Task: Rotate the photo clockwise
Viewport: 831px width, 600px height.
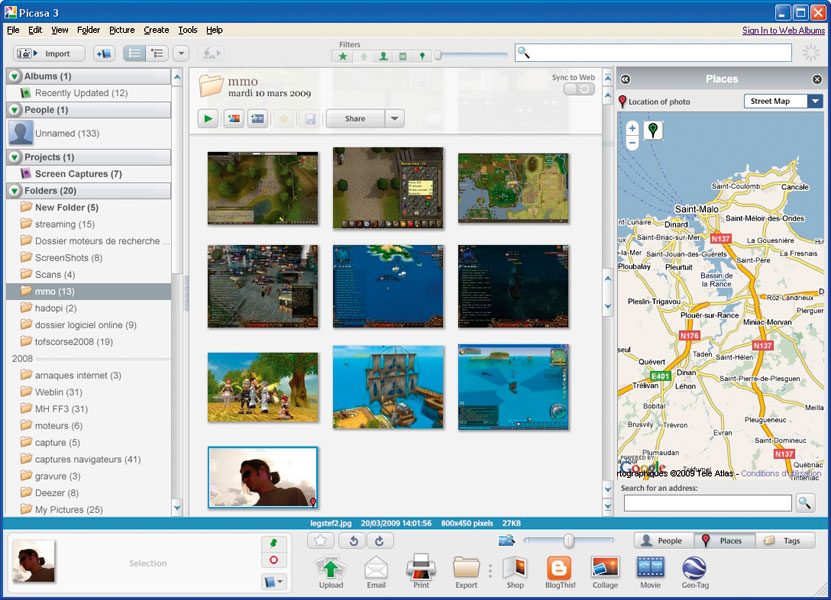Action: click(379, 541)
